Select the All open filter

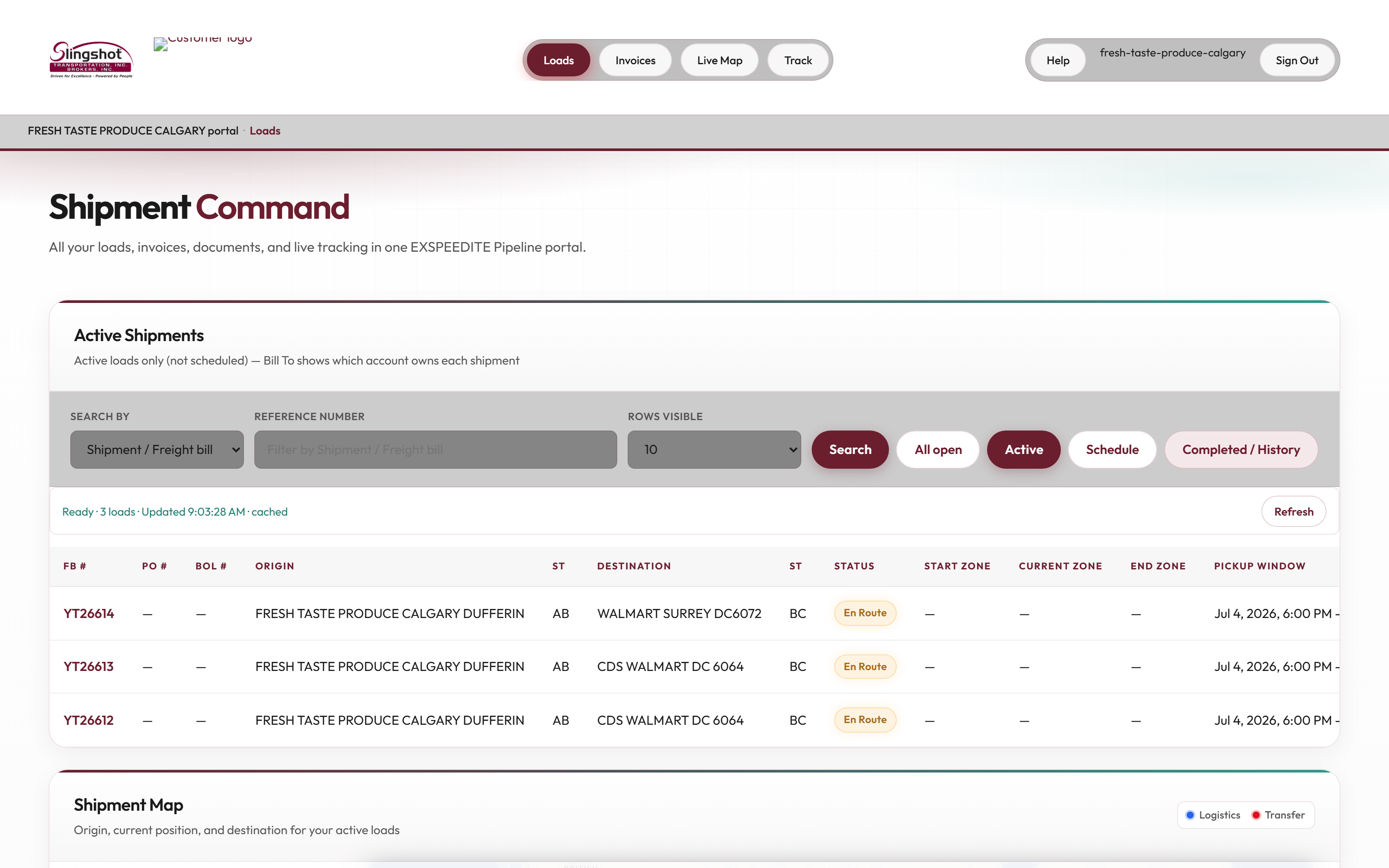(x=938, y=450)
